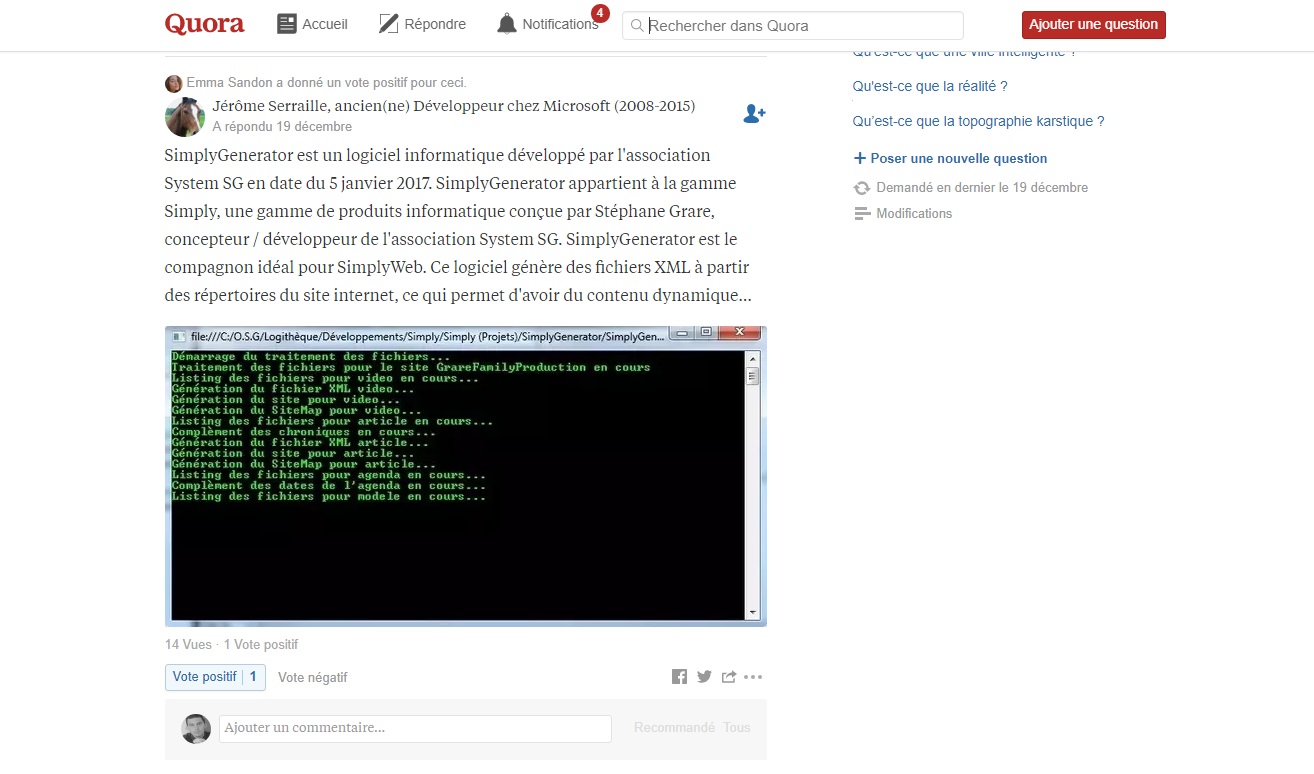Click the Vote négatif button
Viewport: 1314px width, 774px height.
point(313,678)
